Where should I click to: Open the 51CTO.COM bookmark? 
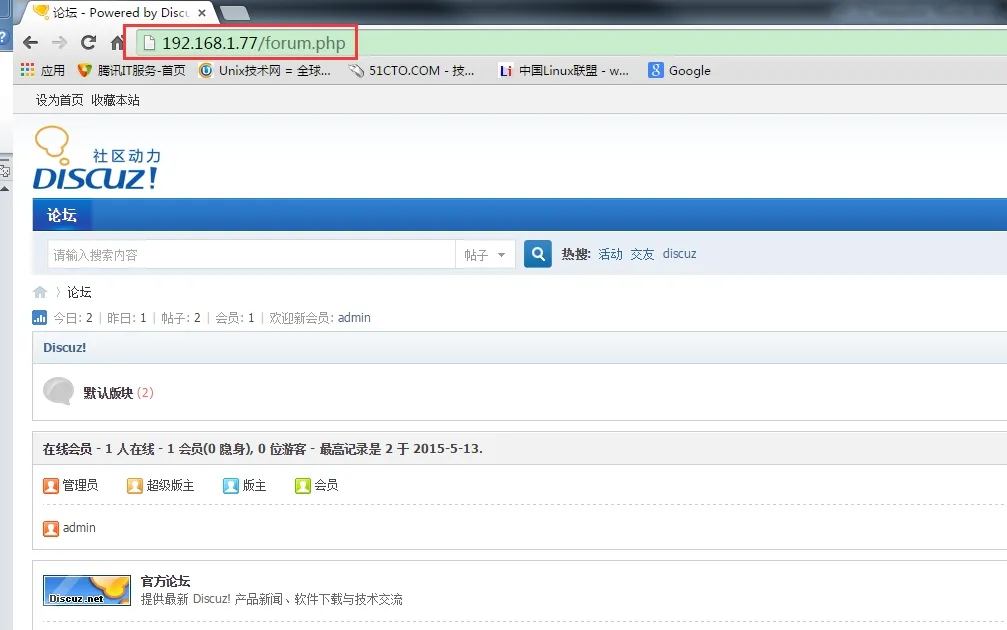[412, 71]
